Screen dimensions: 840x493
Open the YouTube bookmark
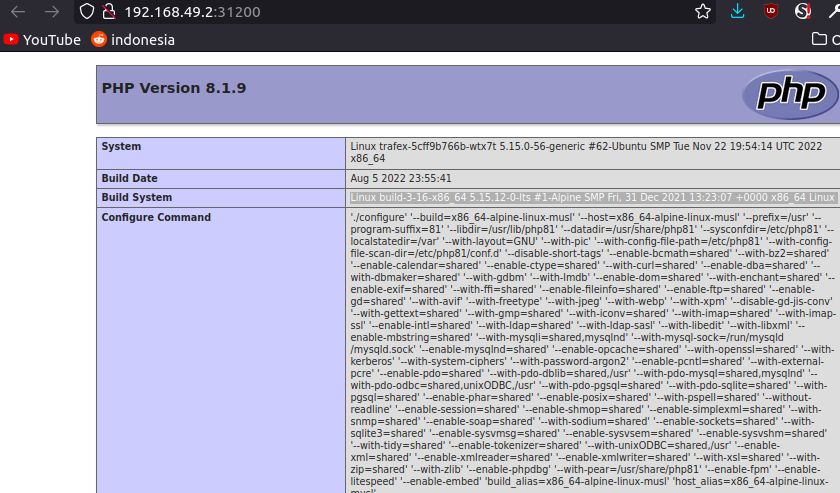coord(41,40)
